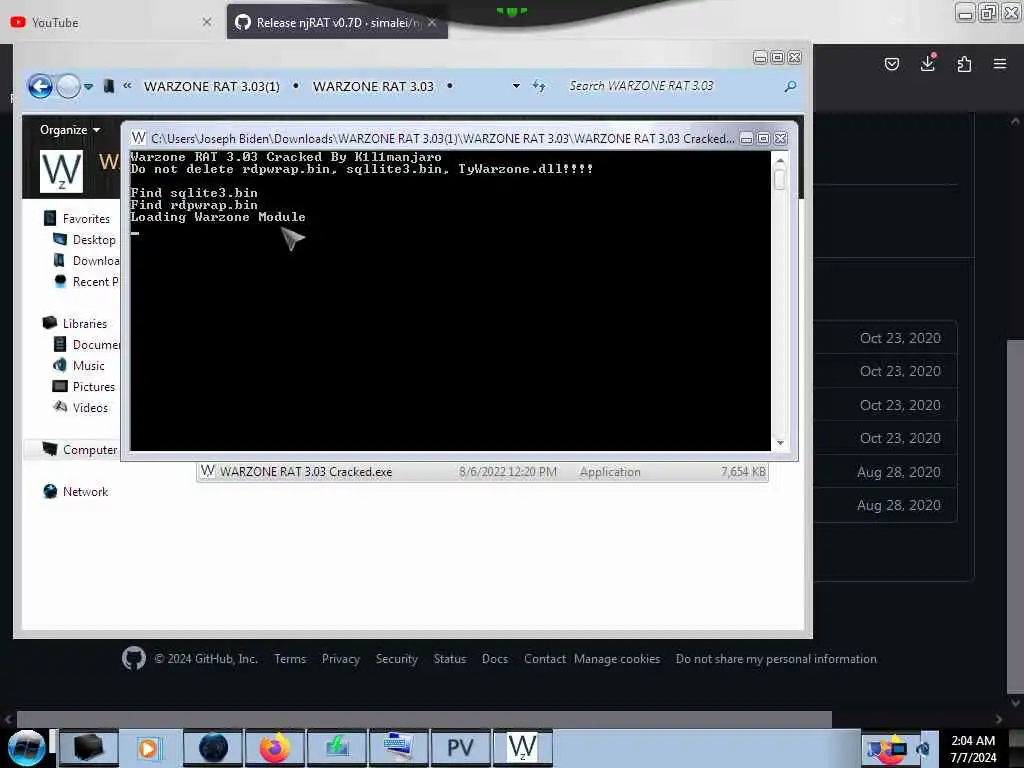The image size is (1024, 768).
Task: Close the YouTube browser tab
Action: [x=206, y=22]
